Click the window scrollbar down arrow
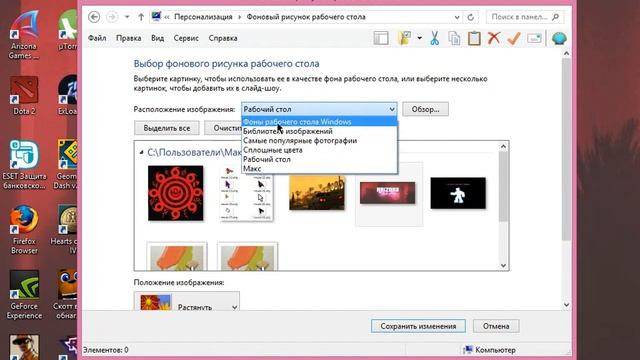Screen dimensions: 640x360 point(566,304)
